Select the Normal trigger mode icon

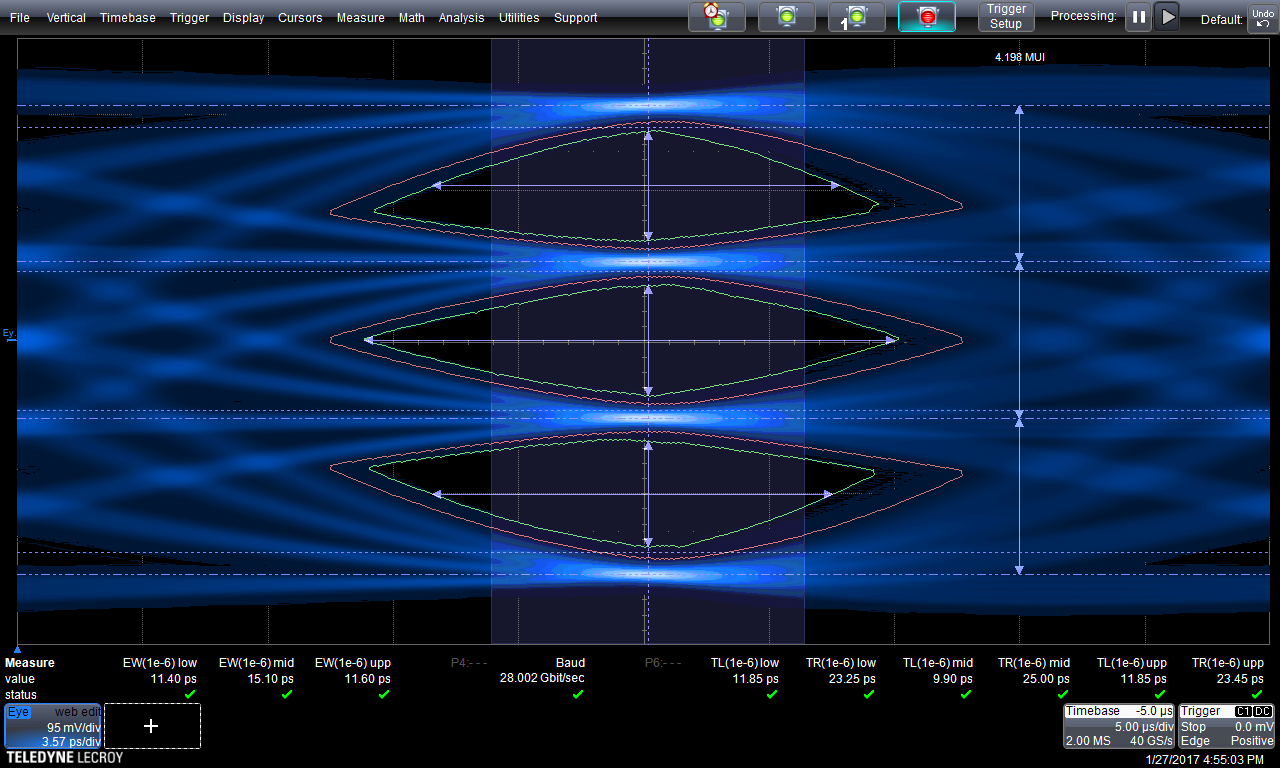[786, 17]
